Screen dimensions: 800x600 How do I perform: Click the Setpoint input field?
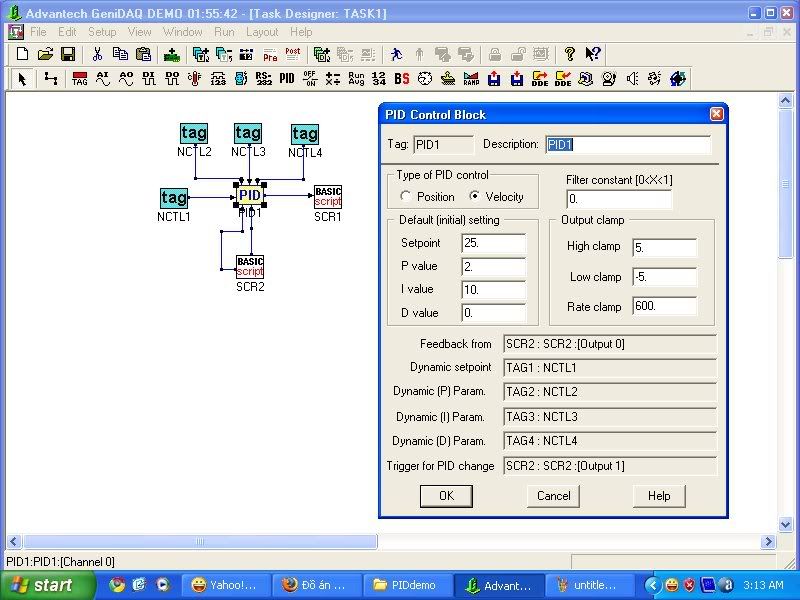493,244
